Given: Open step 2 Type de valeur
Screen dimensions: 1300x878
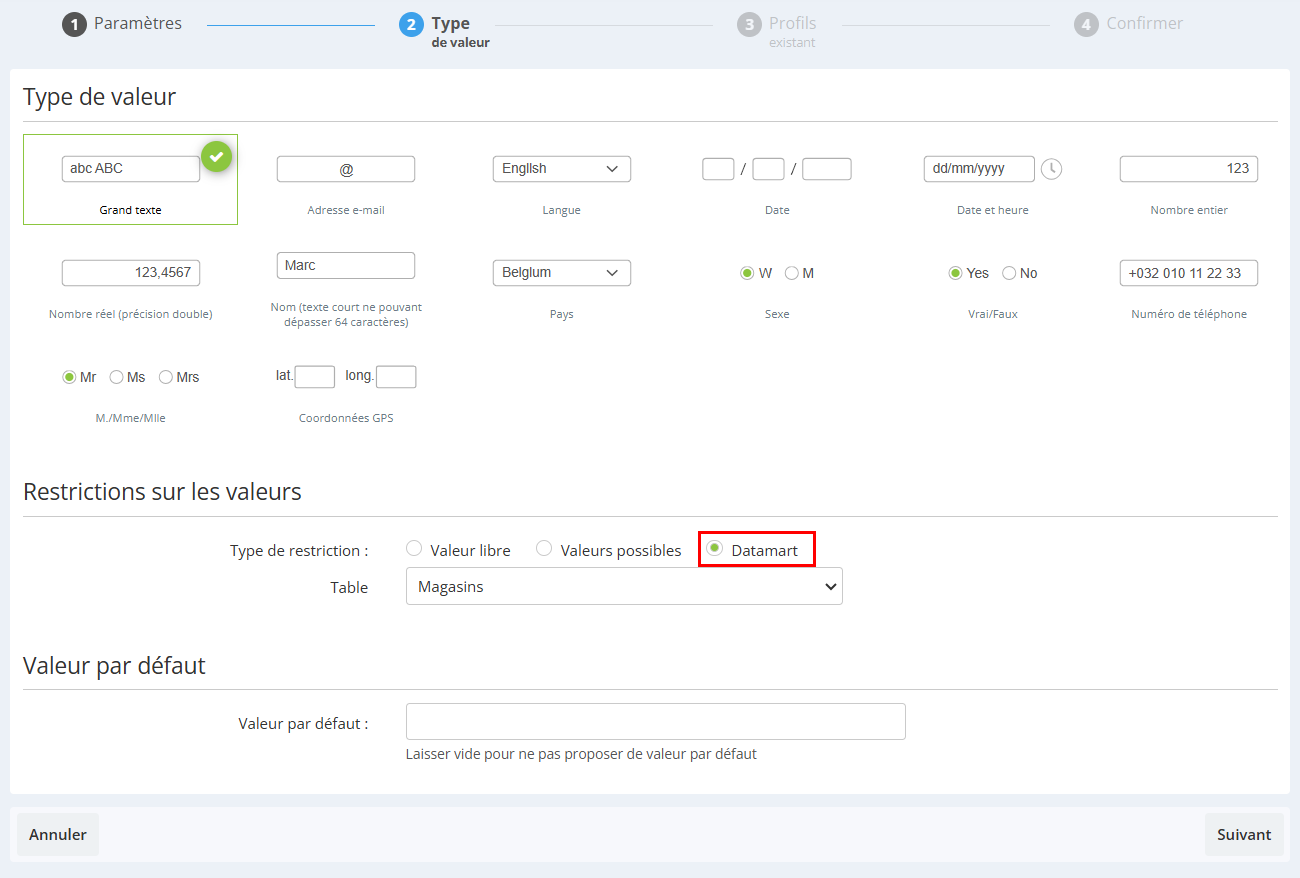Looking at the screenshot, I should tap(445, 31).
